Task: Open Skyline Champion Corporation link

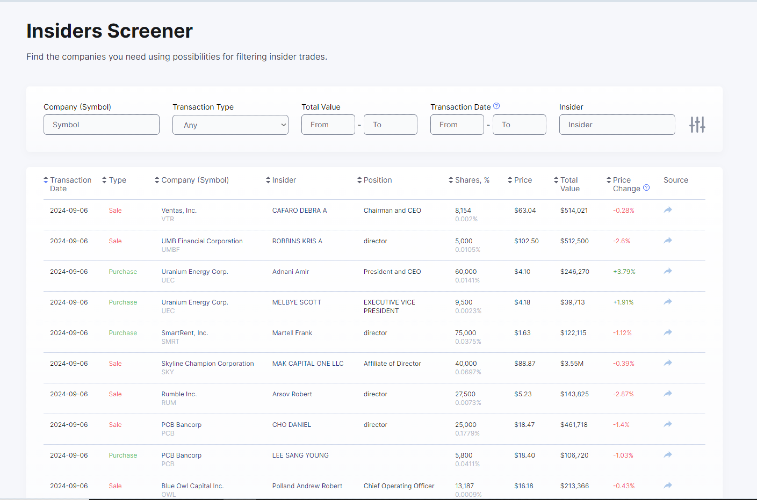Action: click(208, 363)
